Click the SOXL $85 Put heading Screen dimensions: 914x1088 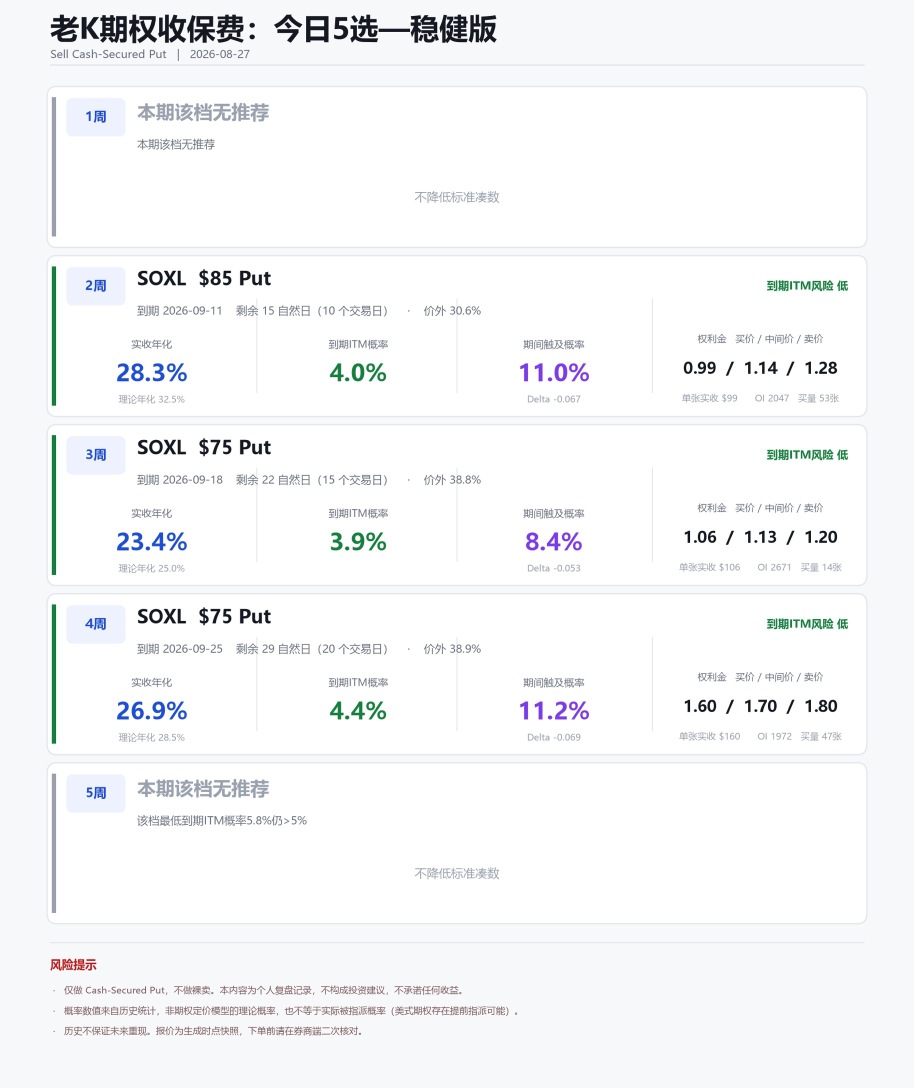203,278
